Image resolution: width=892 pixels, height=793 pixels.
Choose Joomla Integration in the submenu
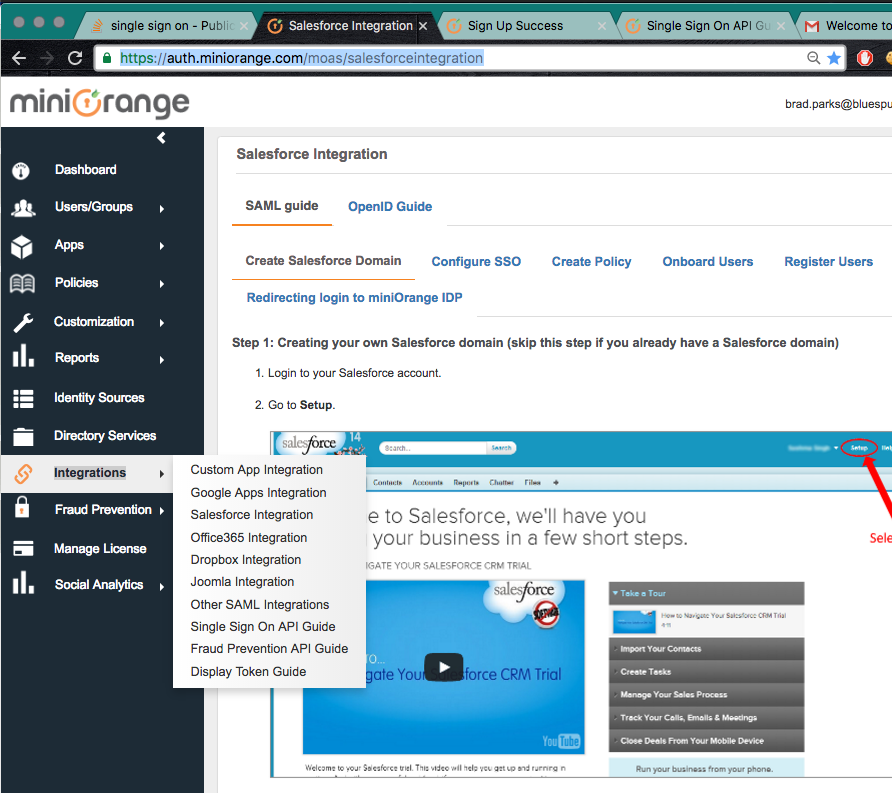[x=242, y=582]
